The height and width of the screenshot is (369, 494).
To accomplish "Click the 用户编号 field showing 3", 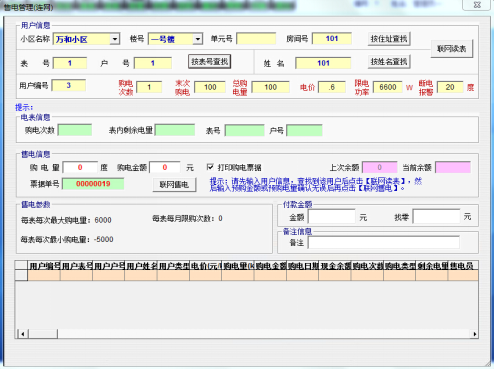I will 68,85.
